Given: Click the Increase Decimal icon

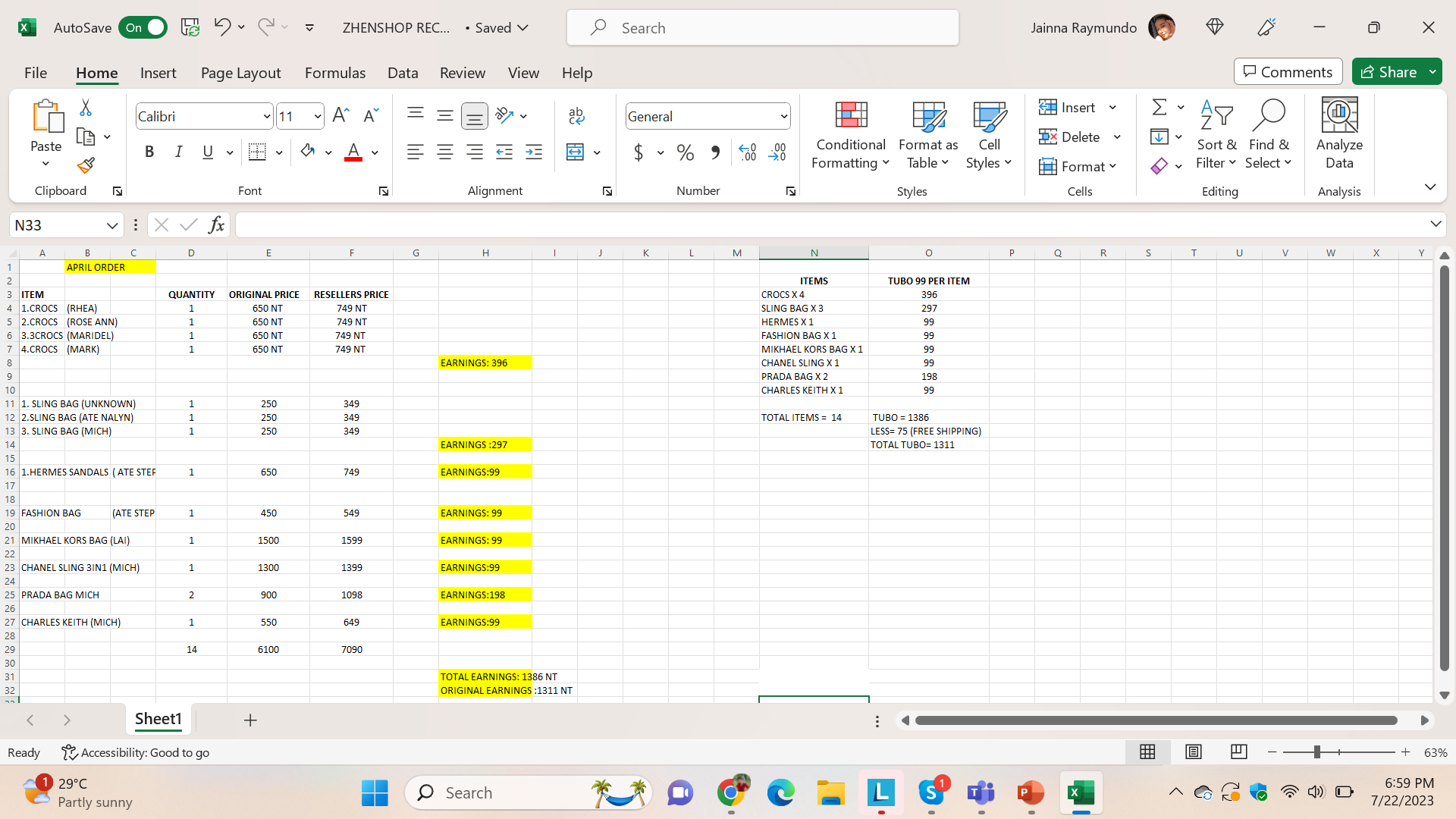Looking at the screenshot, I should [748, 152].
